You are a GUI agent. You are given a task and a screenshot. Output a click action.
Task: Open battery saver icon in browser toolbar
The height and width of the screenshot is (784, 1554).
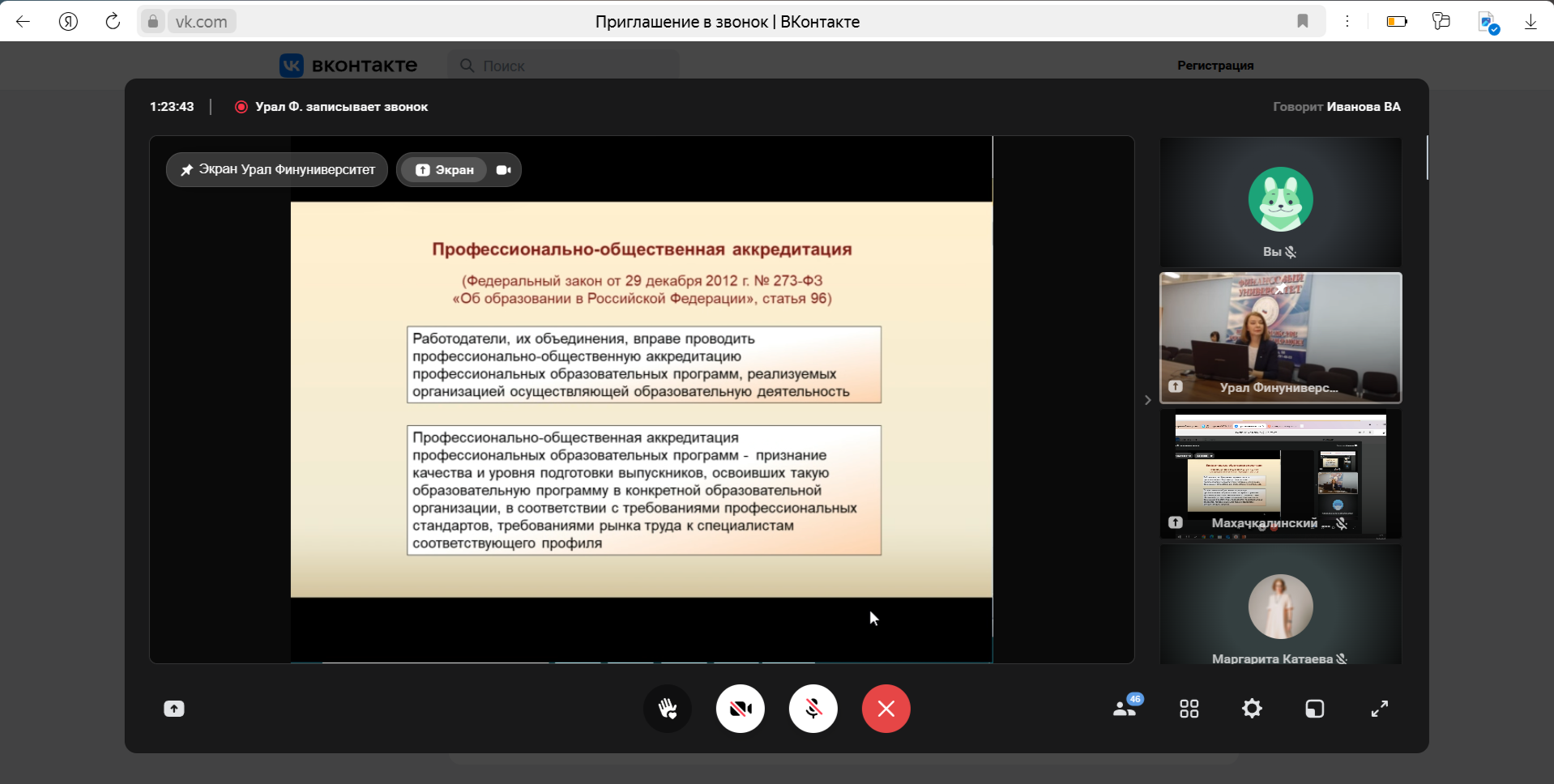click(x=1397, y=22)
